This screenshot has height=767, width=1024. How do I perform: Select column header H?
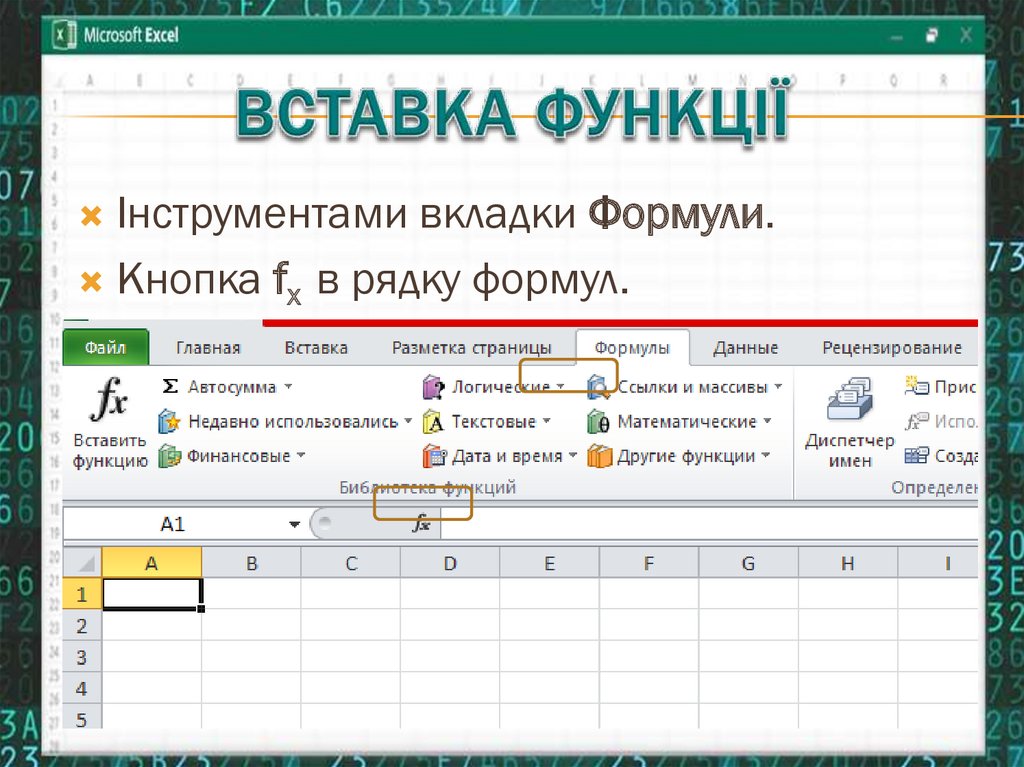coord(848,563)
